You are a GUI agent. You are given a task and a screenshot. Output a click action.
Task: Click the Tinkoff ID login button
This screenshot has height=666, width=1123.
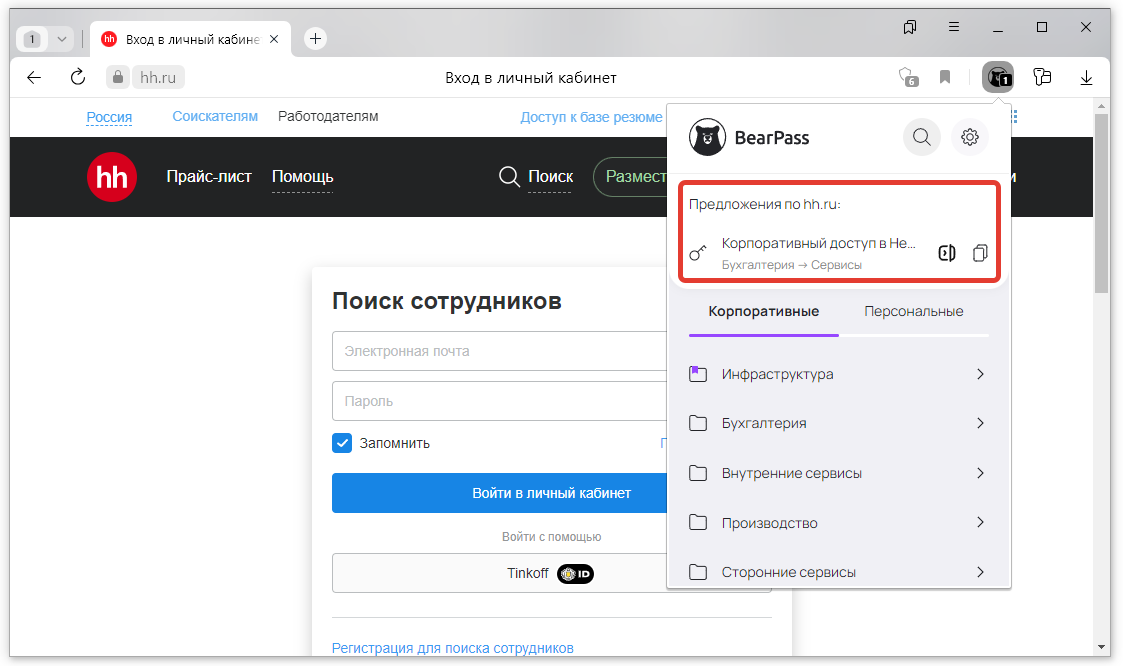500,574
